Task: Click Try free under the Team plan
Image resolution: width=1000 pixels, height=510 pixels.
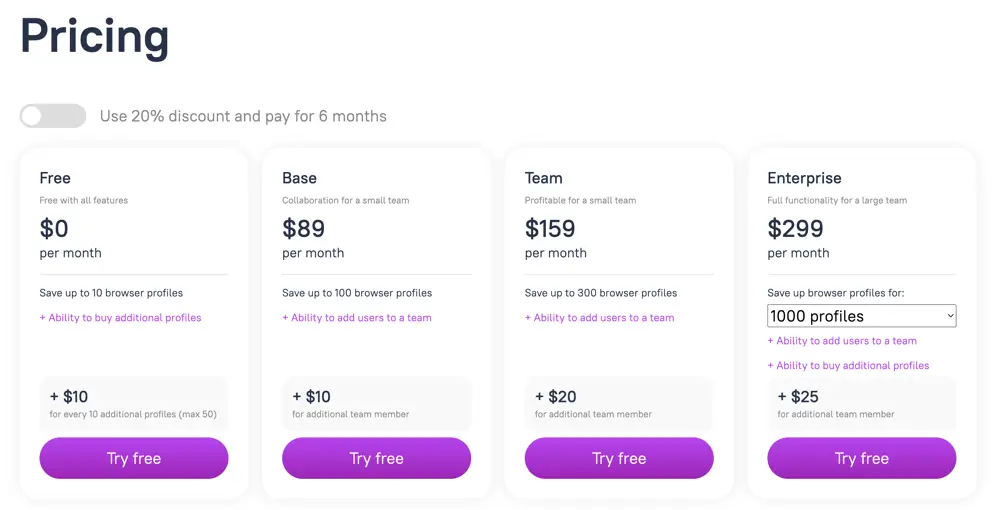Action: [x=619, y=458]
